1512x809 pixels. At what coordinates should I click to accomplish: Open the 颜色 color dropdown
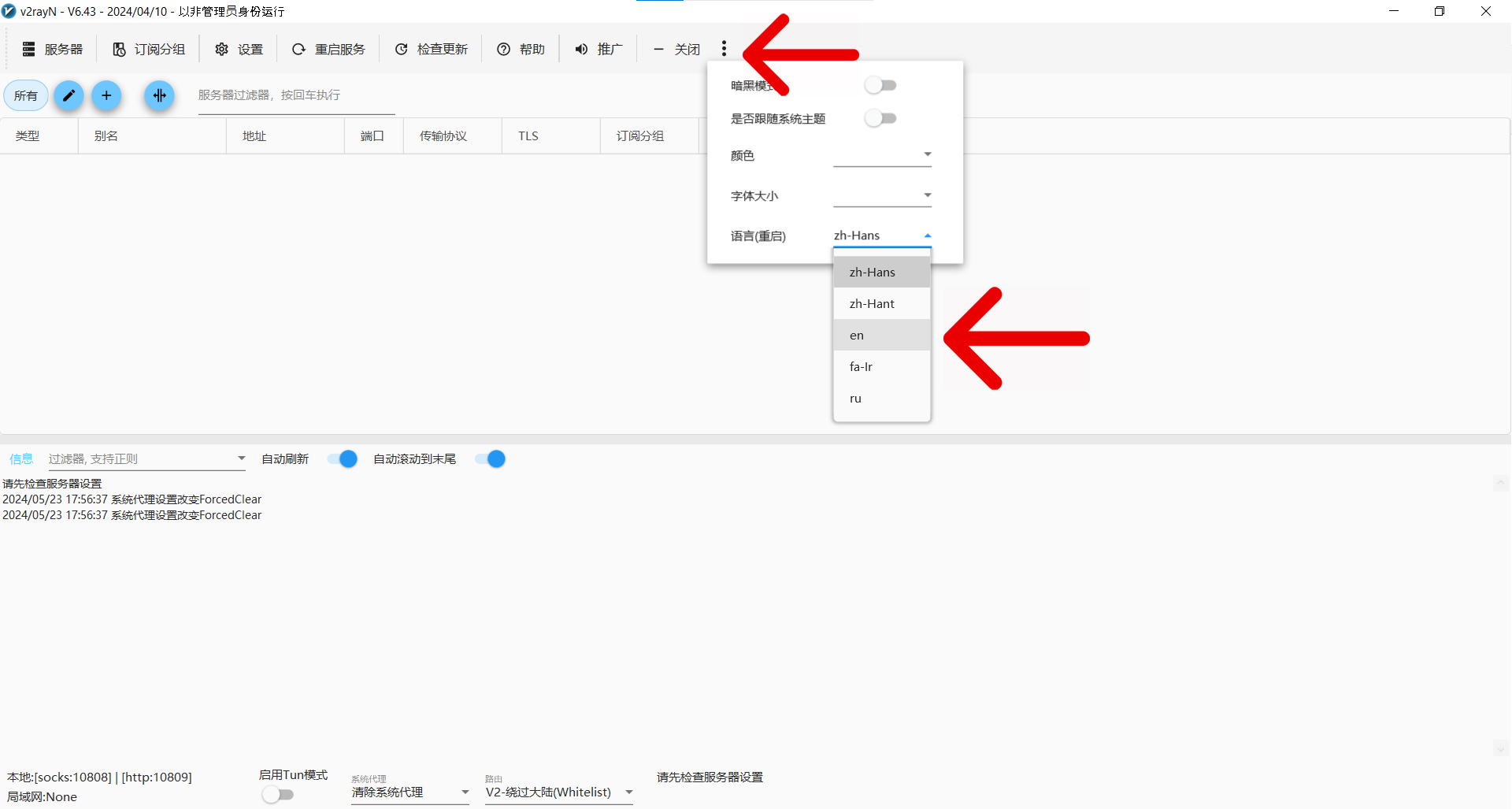882,154
